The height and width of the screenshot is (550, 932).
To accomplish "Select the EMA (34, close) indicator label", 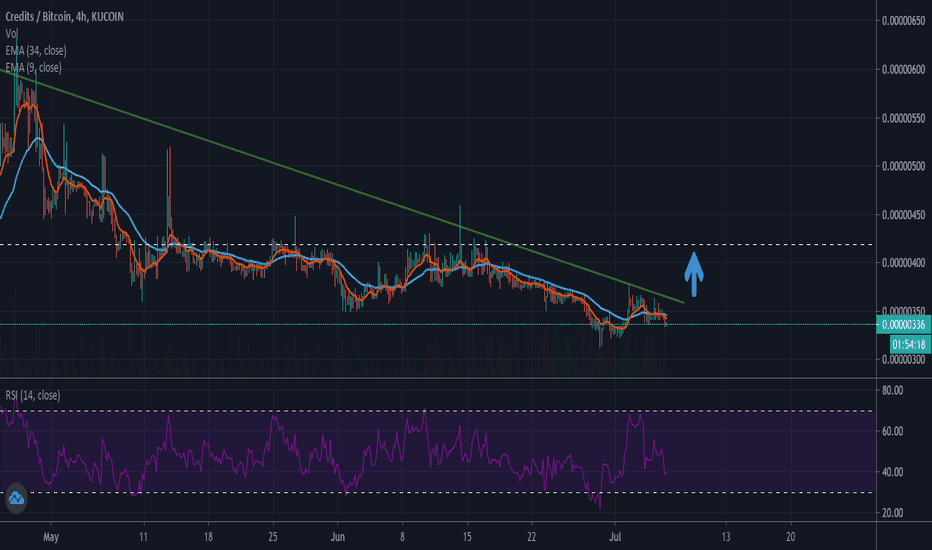I will (x=36, y=51).
